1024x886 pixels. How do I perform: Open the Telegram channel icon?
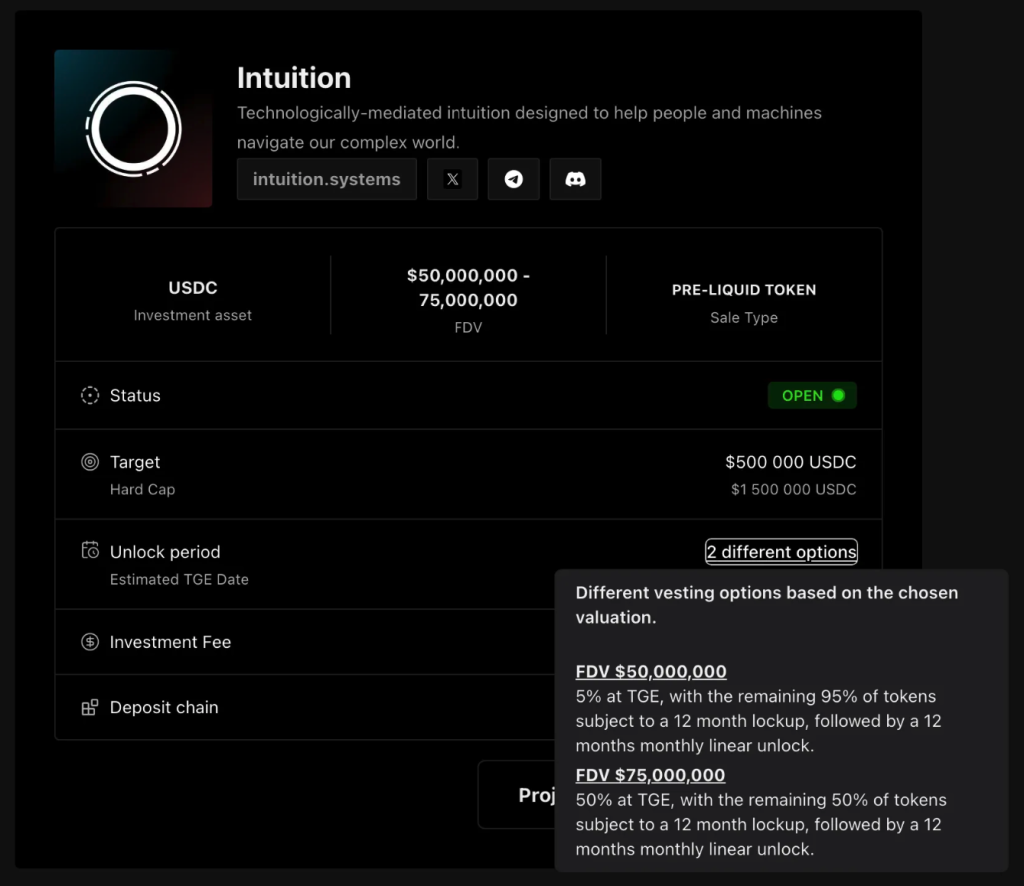coord(514,179)
